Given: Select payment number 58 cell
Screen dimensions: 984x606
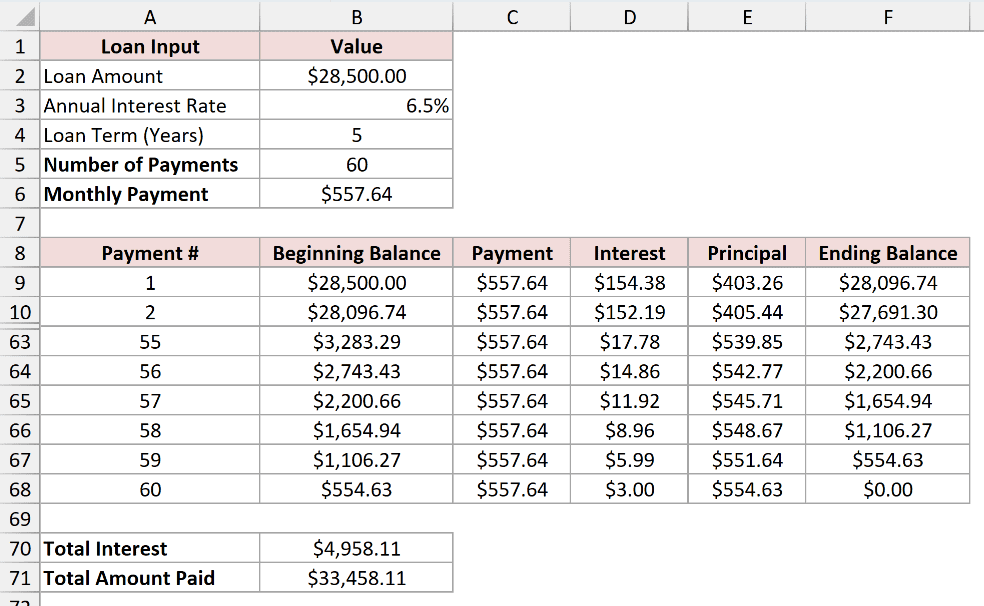Looking at the screenshot, I should pyautogui.click(x=149, y=430).
